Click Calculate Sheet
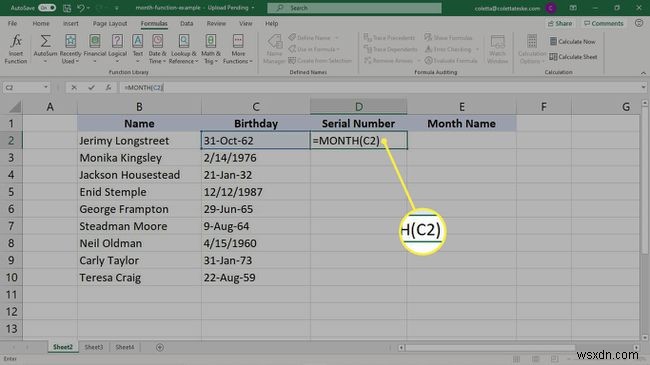 [573, 57]
